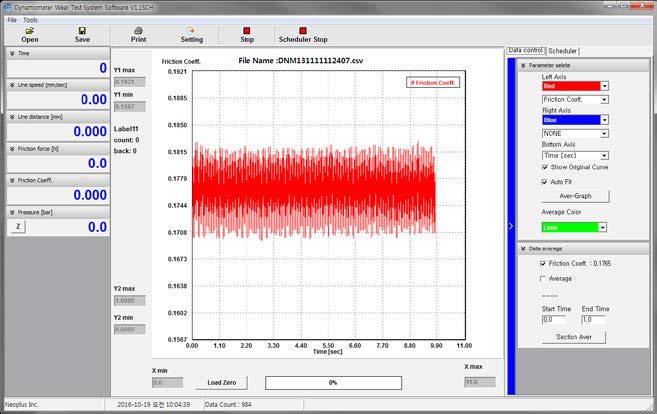Open the Friction Coeff. left axis dropdown
The height and width of the screenshot is (414, 657).
(x=604, y=100)
